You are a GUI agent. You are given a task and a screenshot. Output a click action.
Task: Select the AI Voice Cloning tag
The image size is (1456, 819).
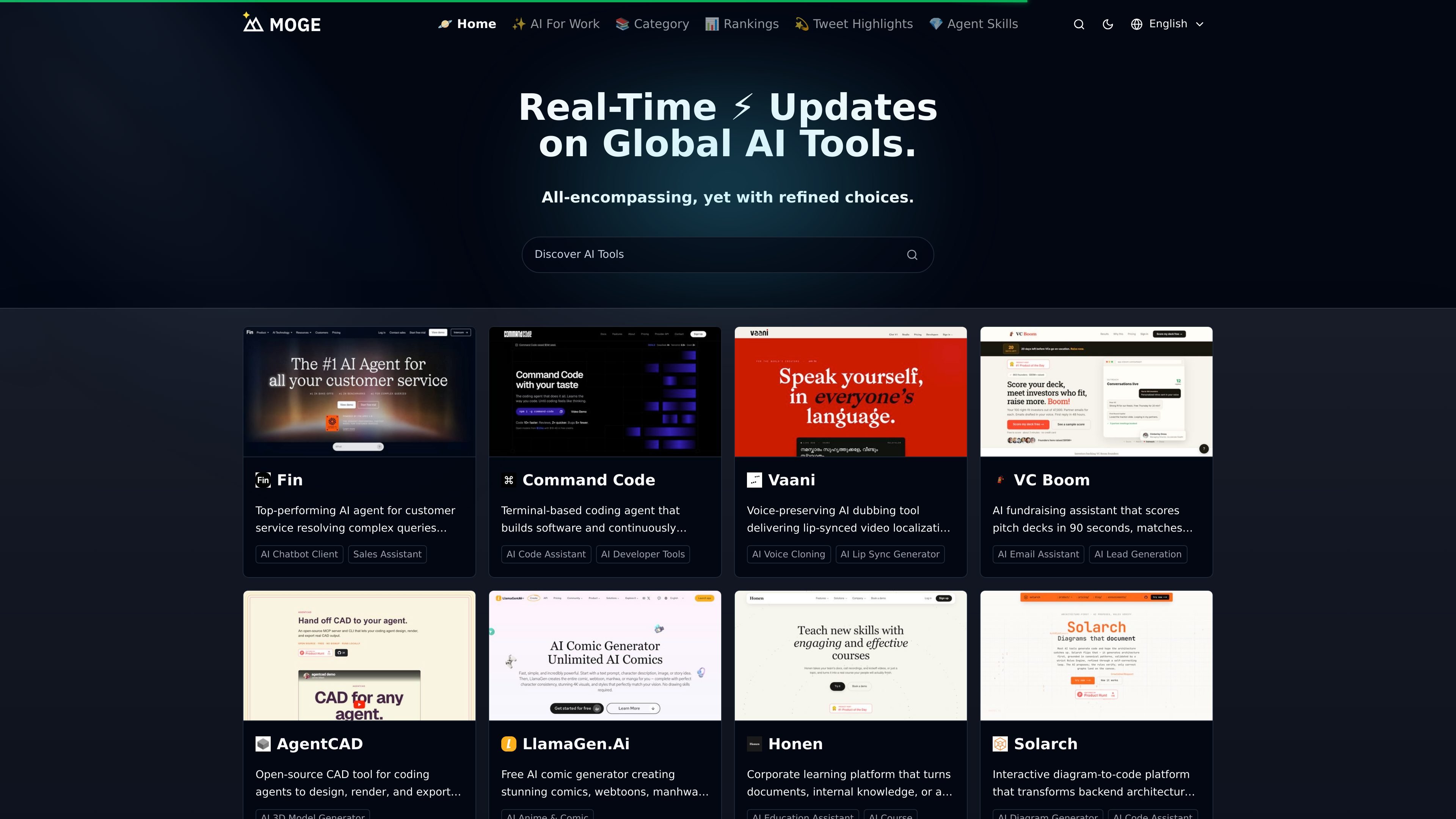[789, 554]
